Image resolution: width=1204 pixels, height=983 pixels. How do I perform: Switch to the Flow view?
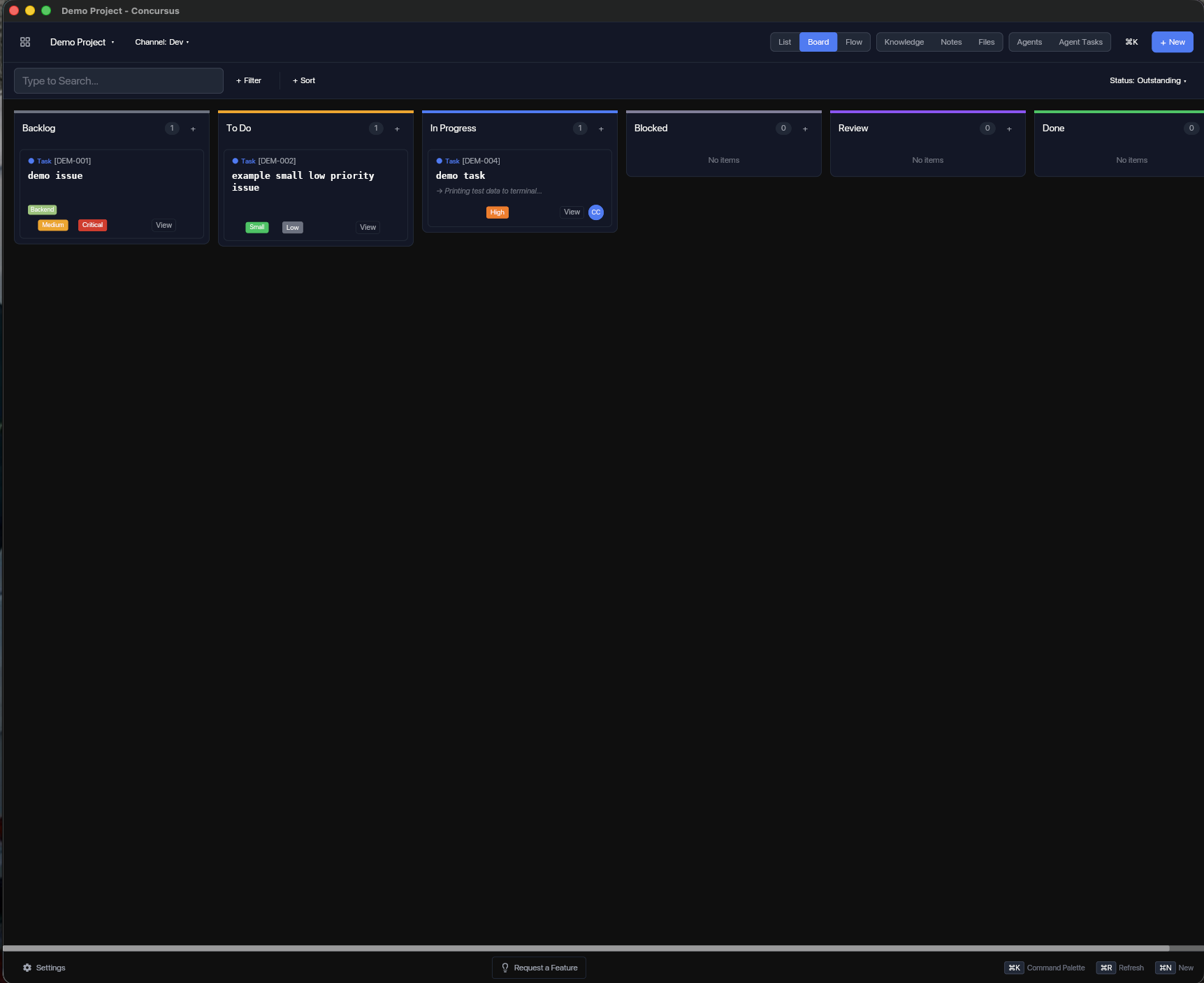click(x=853, y=42)
